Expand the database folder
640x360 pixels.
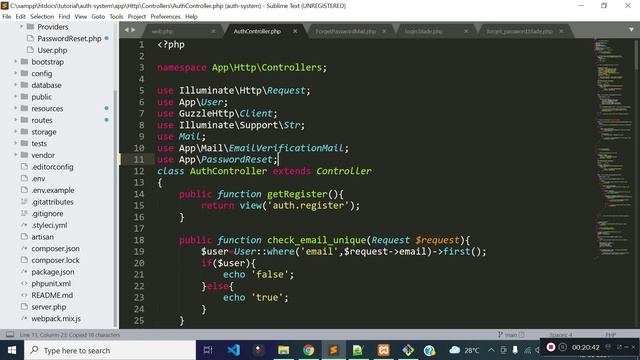coord(16,85)
